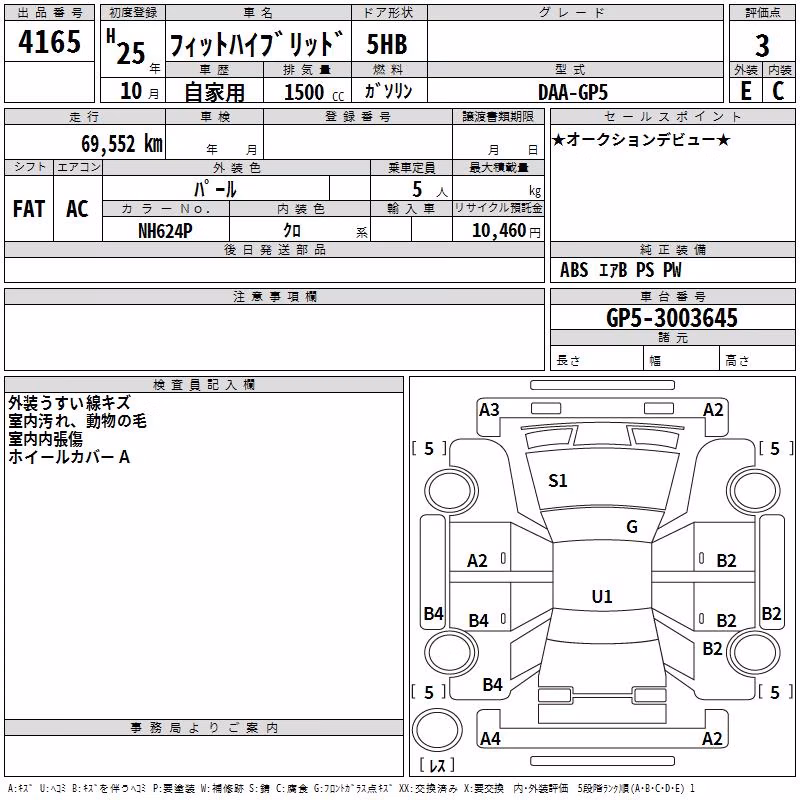Click the S1 mark on the hood
This screenshot has width=800, height=800.
coord(557,481)
